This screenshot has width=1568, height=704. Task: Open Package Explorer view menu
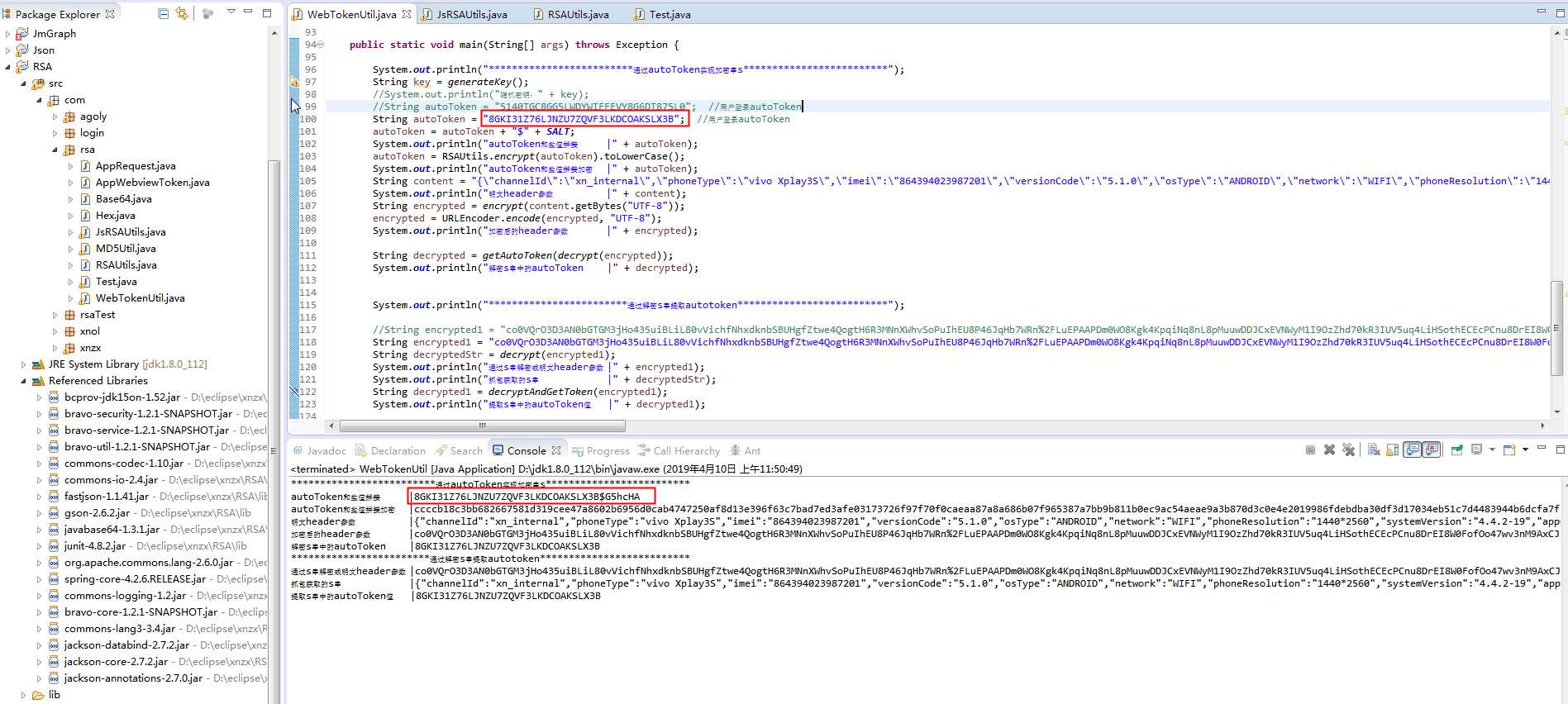(231, 12)
